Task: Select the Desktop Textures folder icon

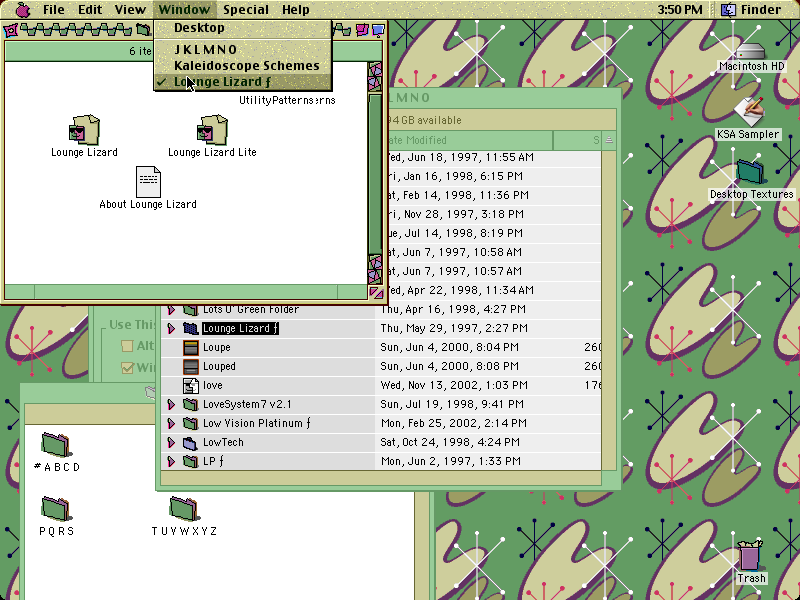Action: tap(751, 172)
